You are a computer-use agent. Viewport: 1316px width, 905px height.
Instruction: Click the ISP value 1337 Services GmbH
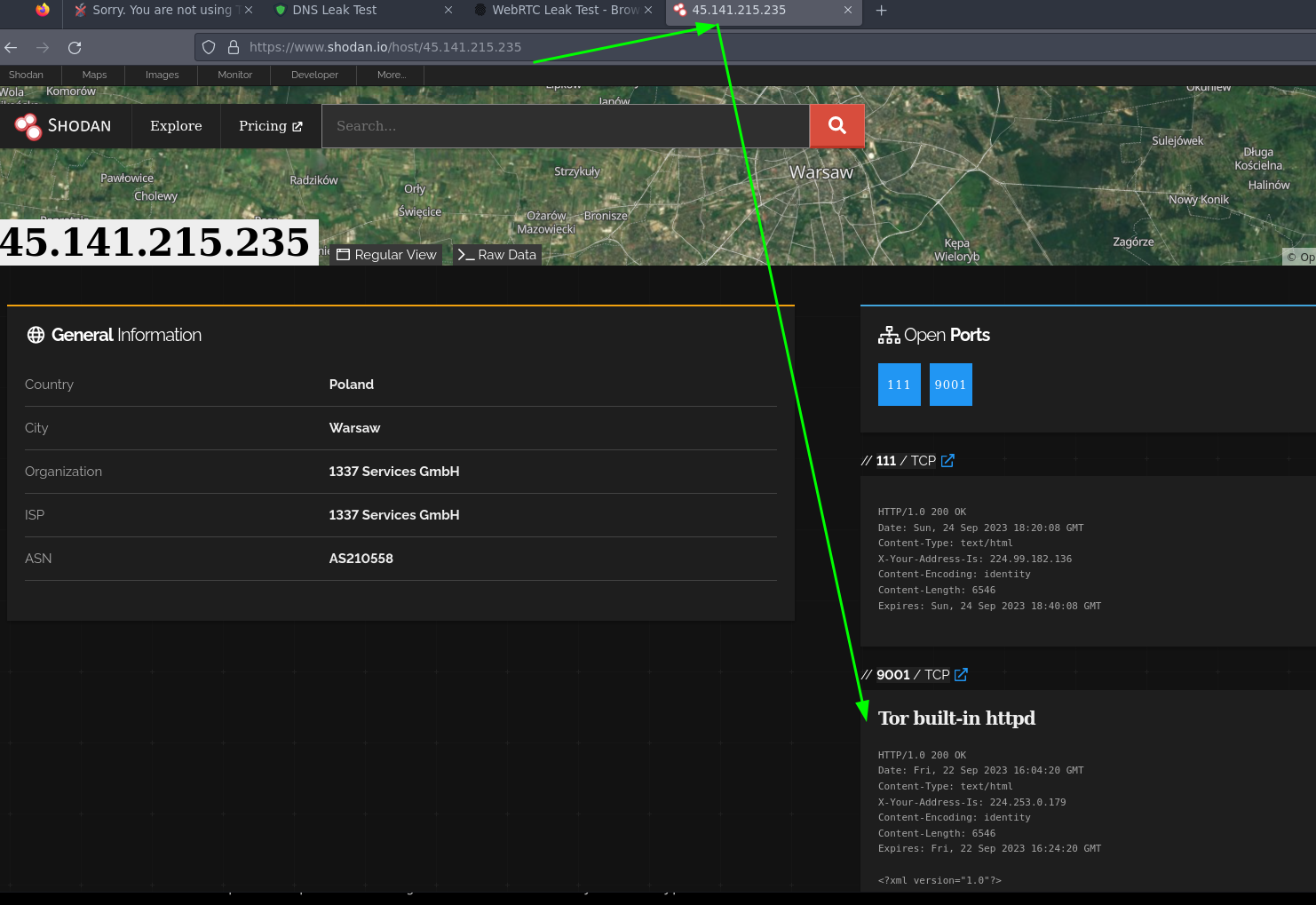(x=394, y=515)
